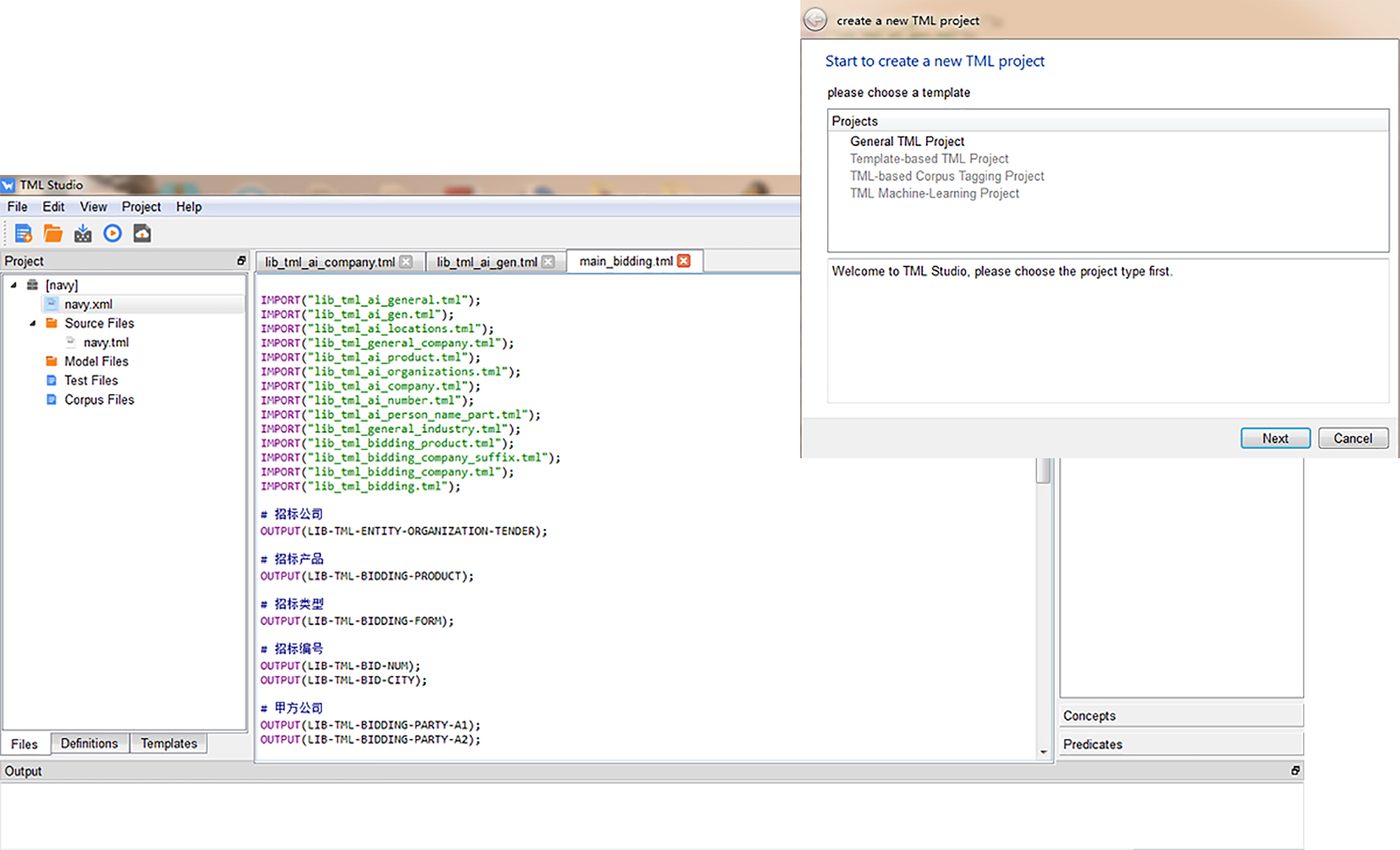
Task: Click the OUTPUT LIB-TML-BID-NUM line
Action: pyautogui.click(x=340, y=666)
